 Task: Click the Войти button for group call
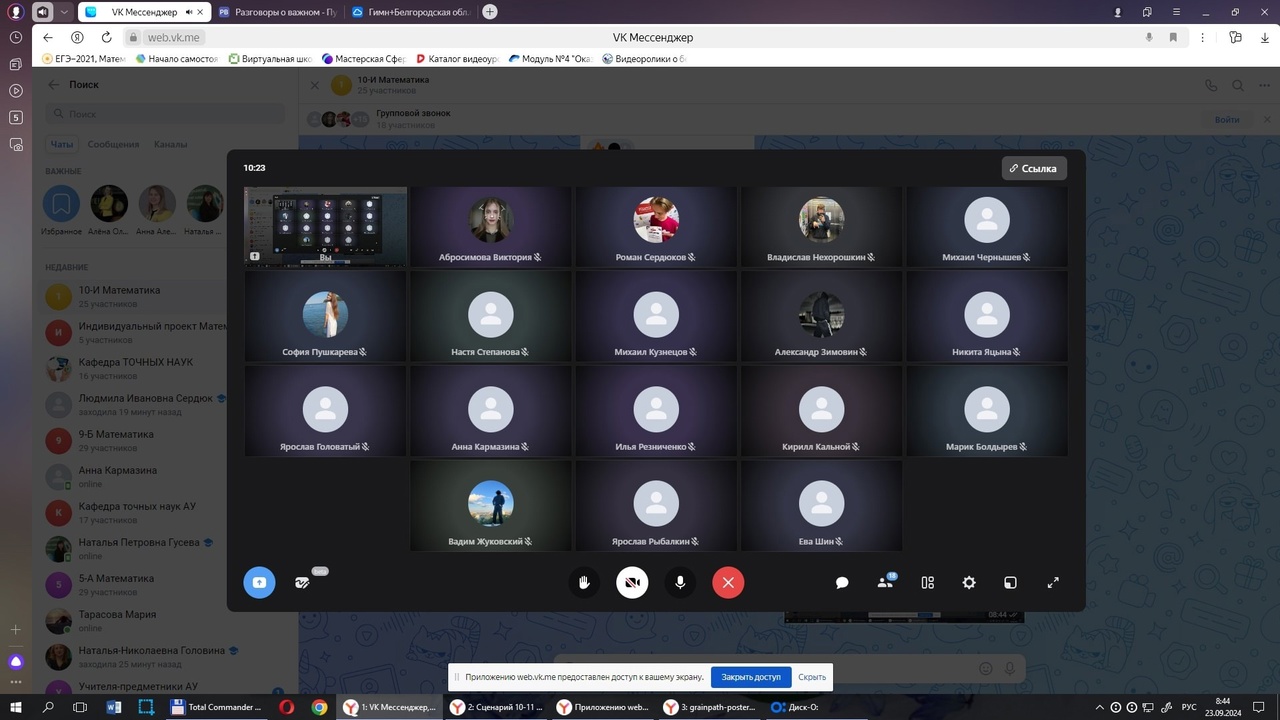pos(1227,119)
